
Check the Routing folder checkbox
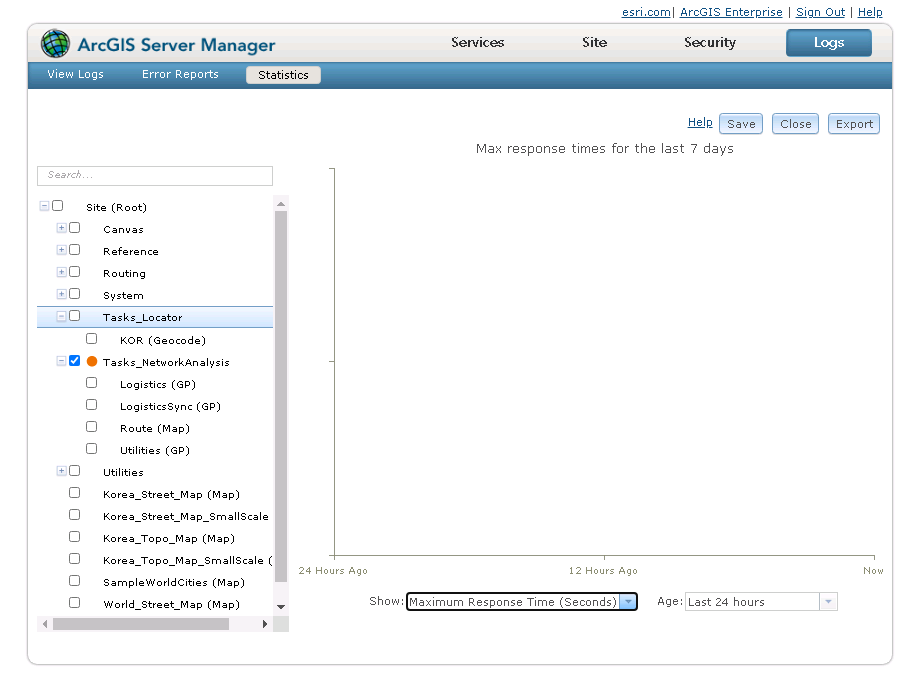pyautogui.click(x=74, y=272)
